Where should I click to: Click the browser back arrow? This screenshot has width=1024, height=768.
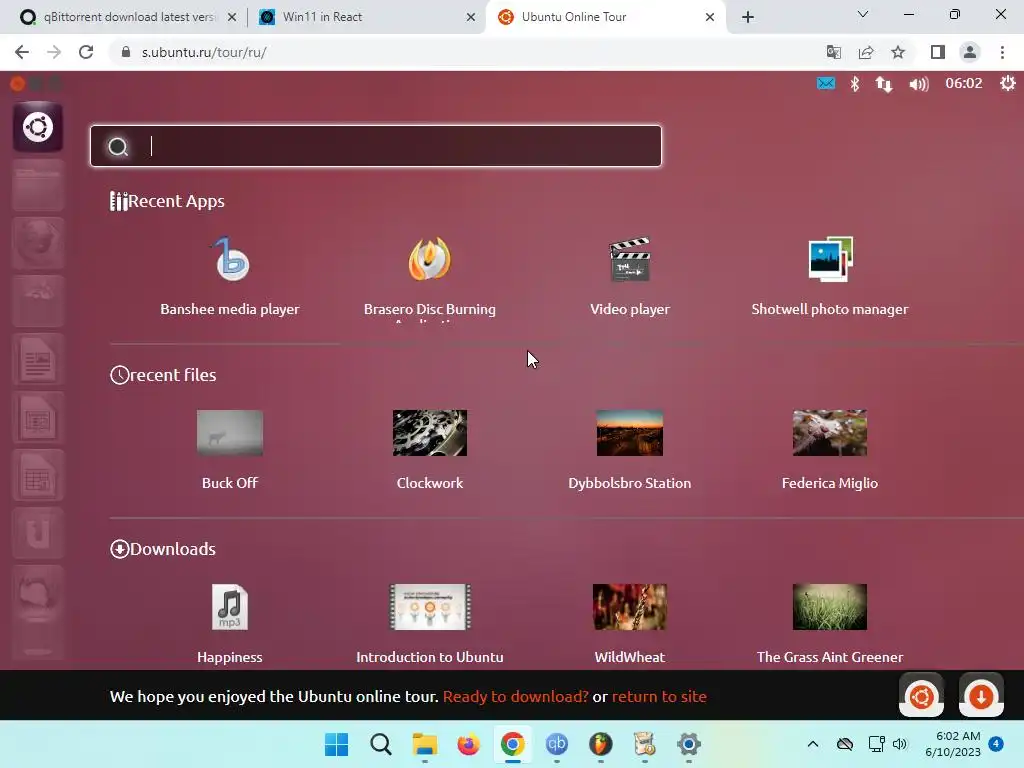pyautogui.click(x=22, y=52)
